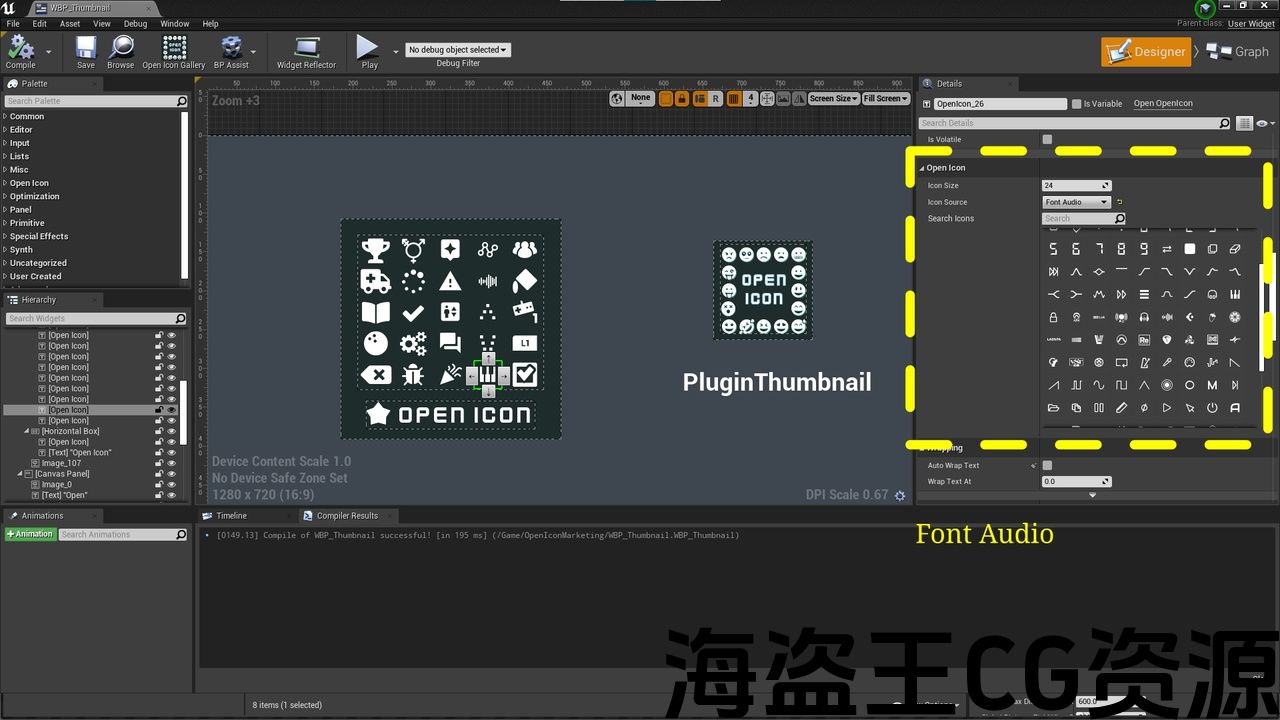The image size is (1280, 720).
Task: Enable the Is Variable checkbox
Action: [x=1076, y=104]
